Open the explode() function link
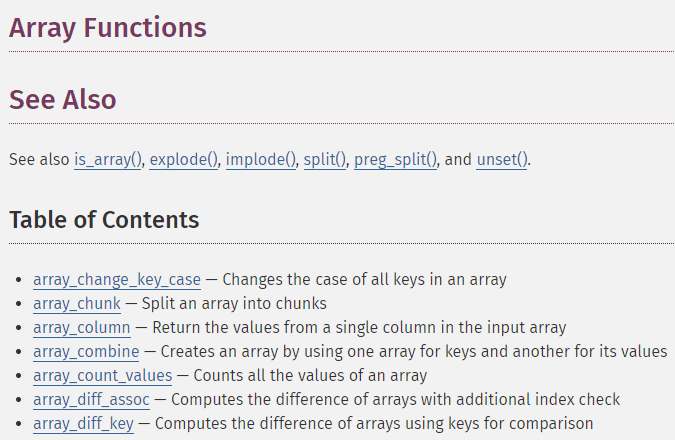 pyautogui.click(x=184, y=160)
